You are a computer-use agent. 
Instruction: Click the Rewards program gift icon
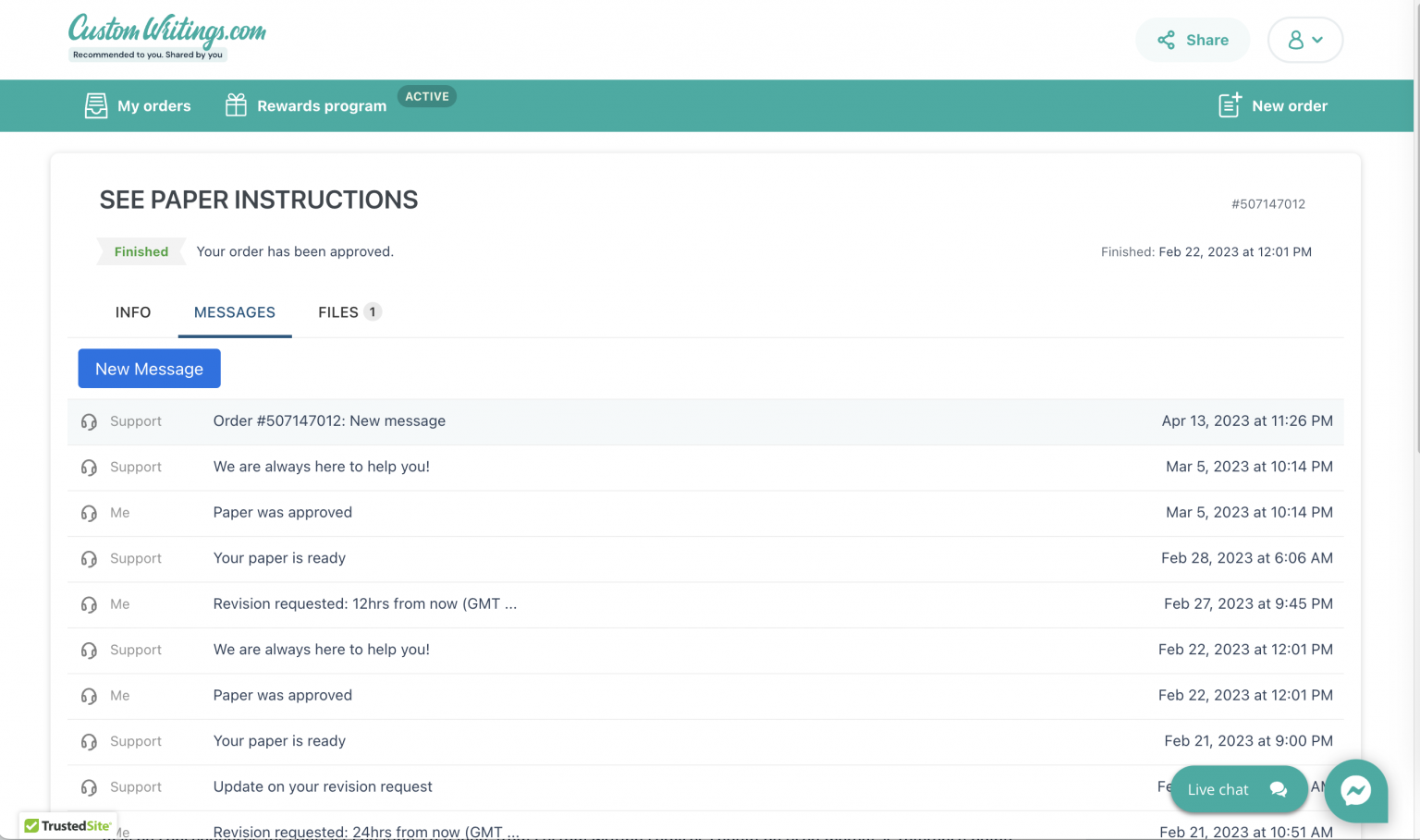click(236, 105)
